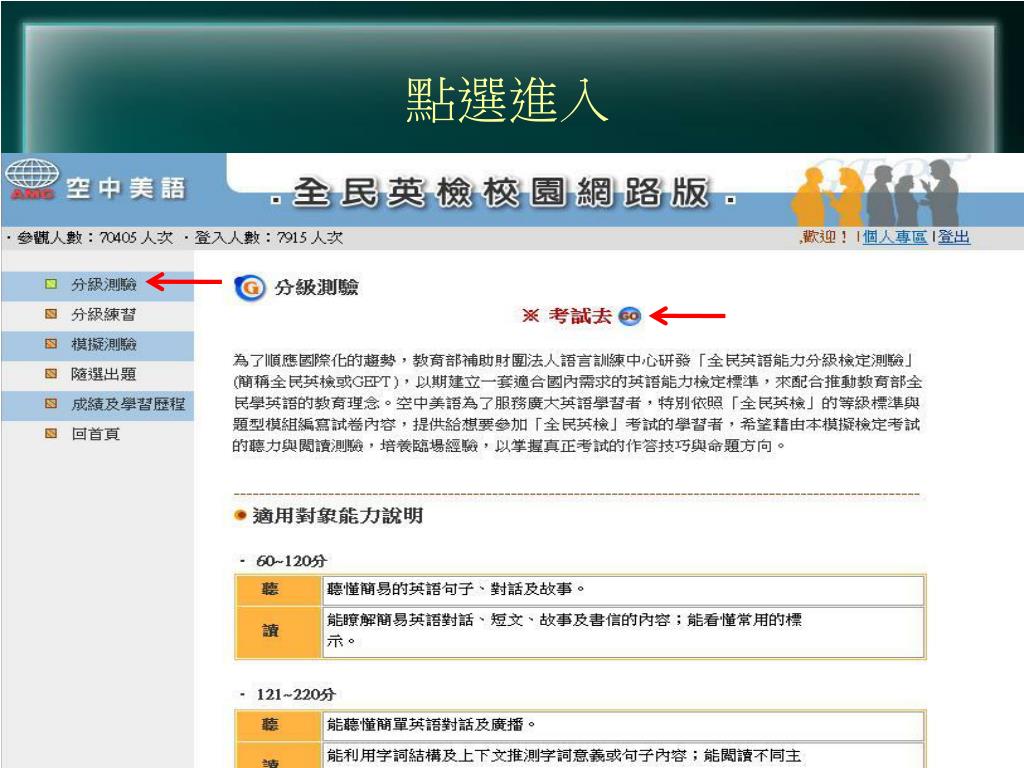Select 隨選出題 from the sidebar
1024x768 pixels.
[x=104, y=374]
